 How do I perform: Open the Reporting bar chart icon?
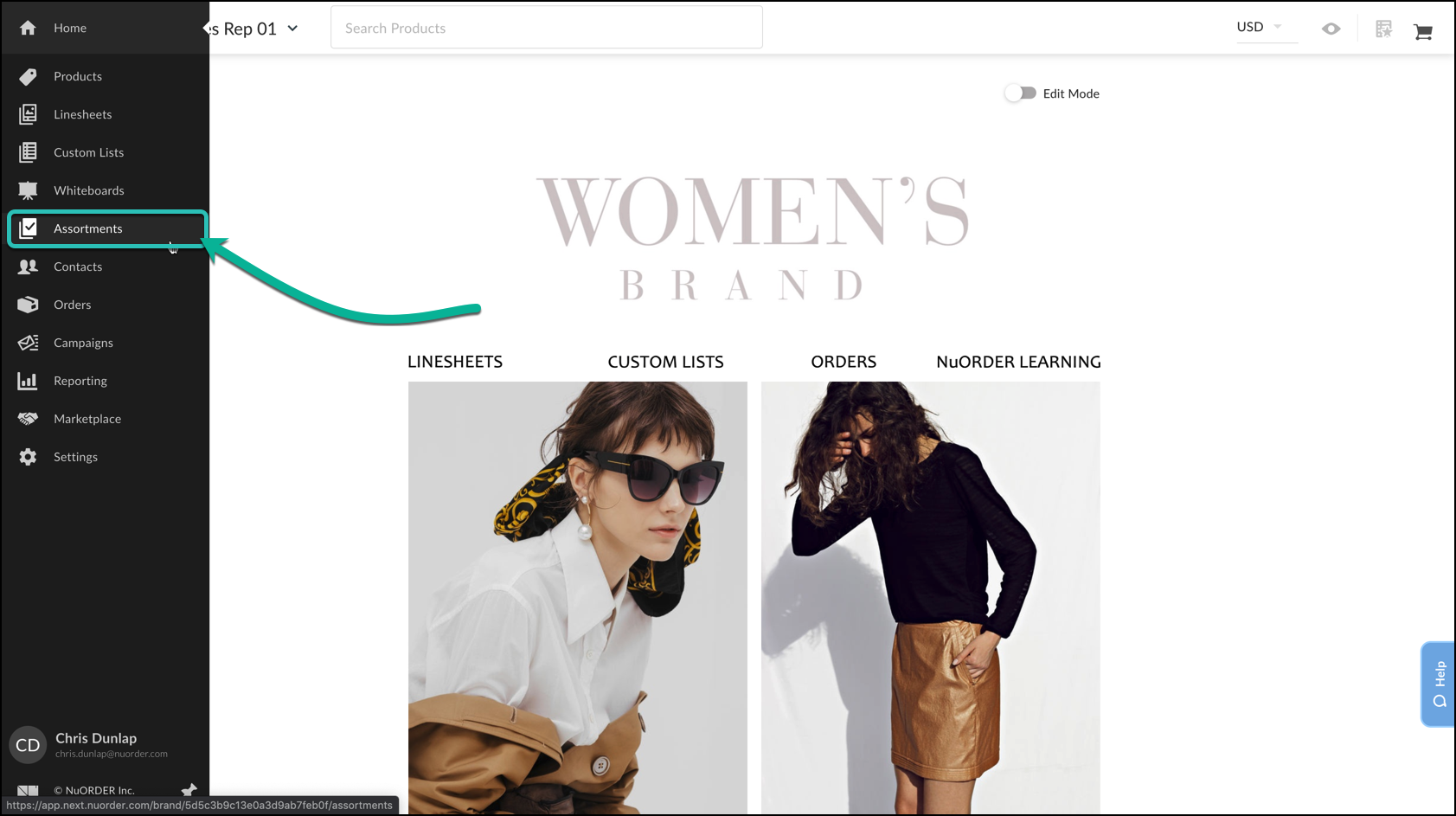tap(28, 381)
